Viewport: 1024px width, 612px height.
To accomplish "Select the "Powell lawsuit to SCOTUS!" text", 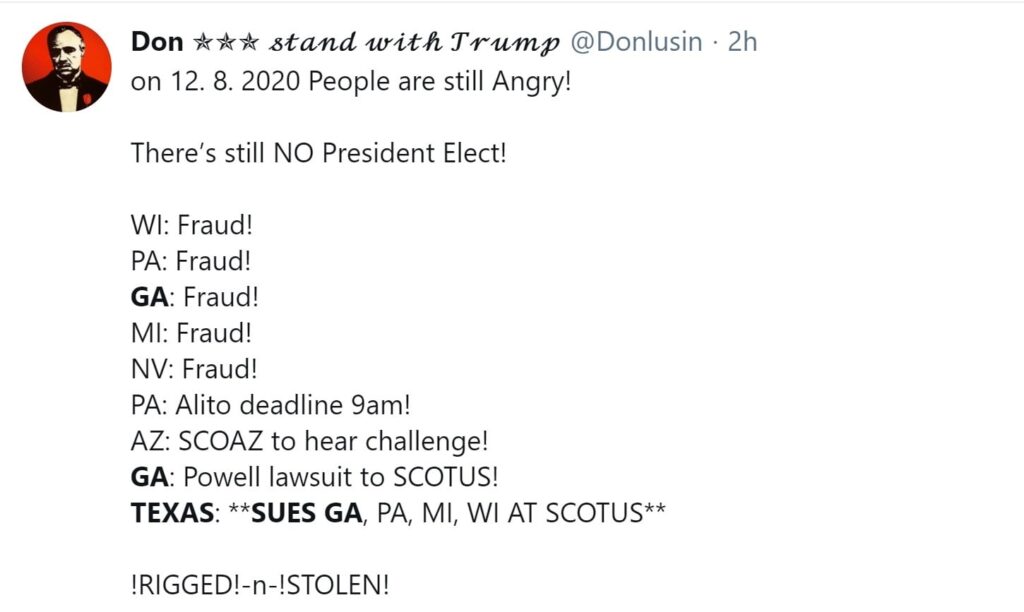I will coord(340,477).
